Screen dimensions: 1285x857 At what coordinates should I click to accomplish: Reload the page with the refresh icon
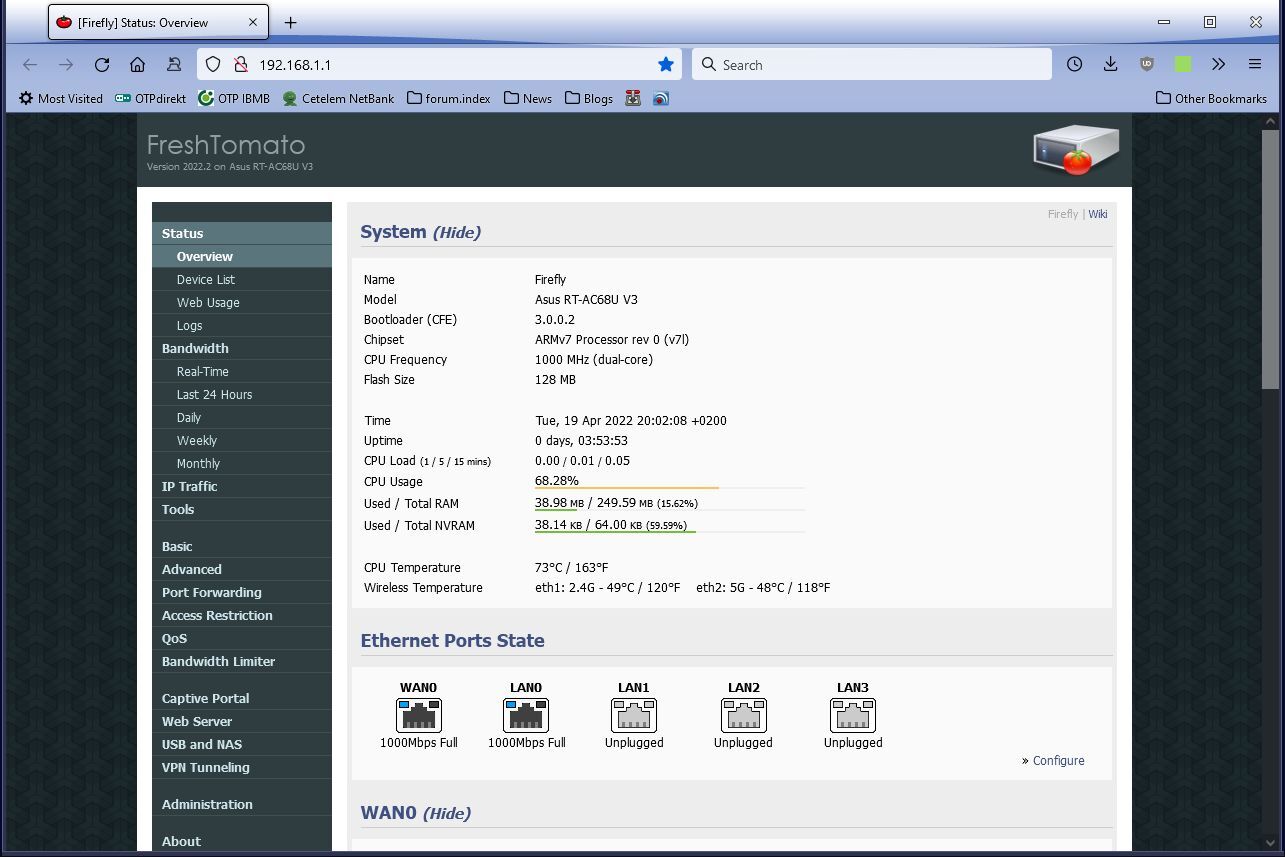tap(102, 64)
